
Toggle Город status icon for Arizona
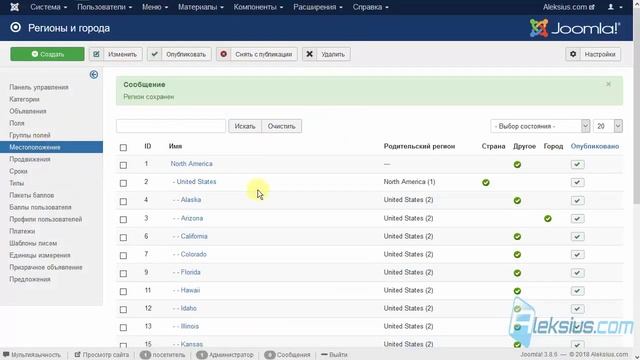(548, 219)
